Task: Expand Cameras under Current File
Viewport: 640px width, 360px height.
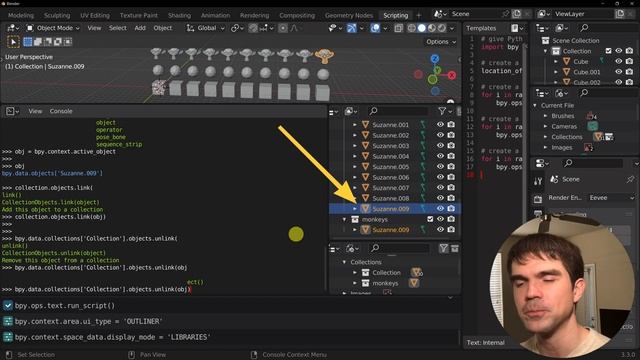Action: click(x=545, y=127)
